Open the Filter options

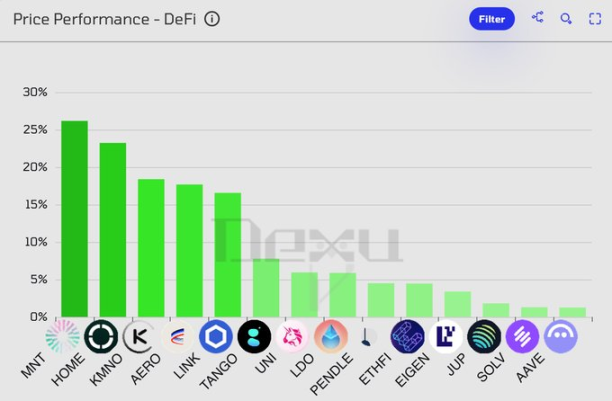(491, 19)
